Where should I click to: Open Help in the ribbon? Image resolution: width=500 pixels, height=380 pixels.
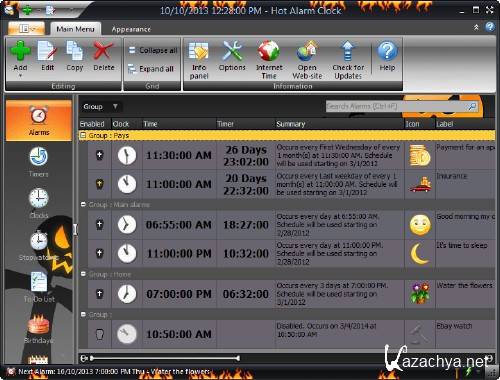[x=387, y=56]
